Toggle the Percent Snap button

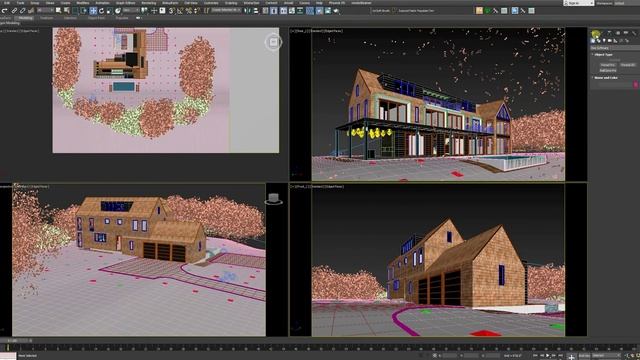click(x=189, y=11)
